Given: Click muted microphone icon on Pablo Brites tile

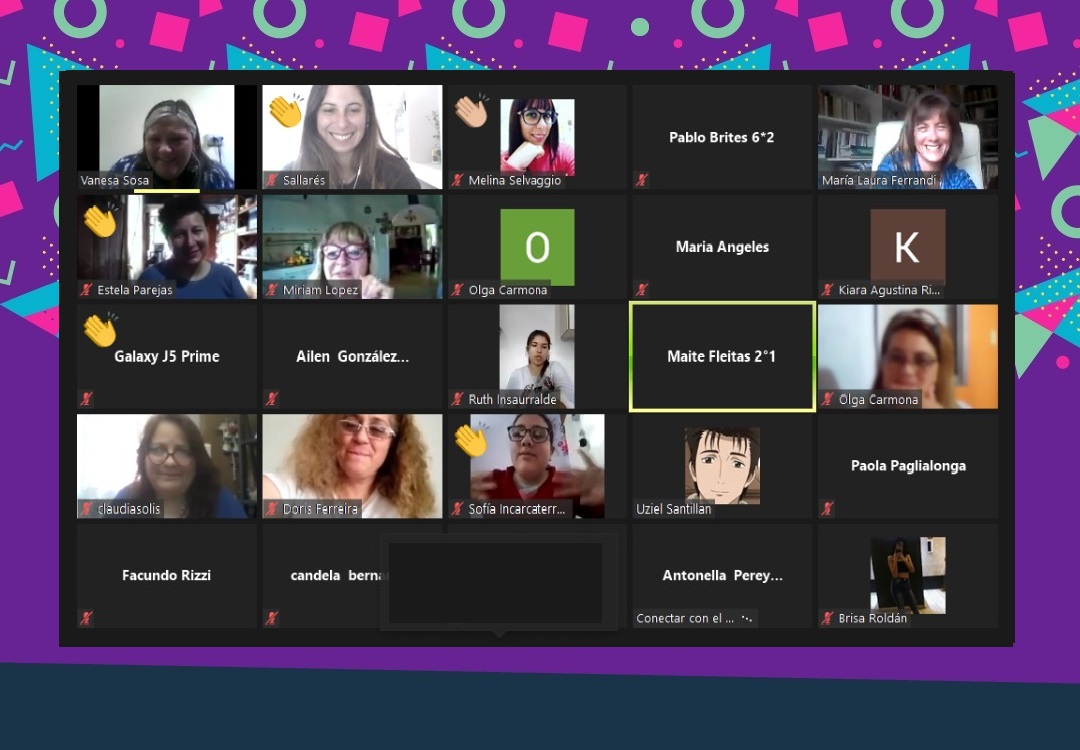Looking at the screenshot, I should (642, 180).
